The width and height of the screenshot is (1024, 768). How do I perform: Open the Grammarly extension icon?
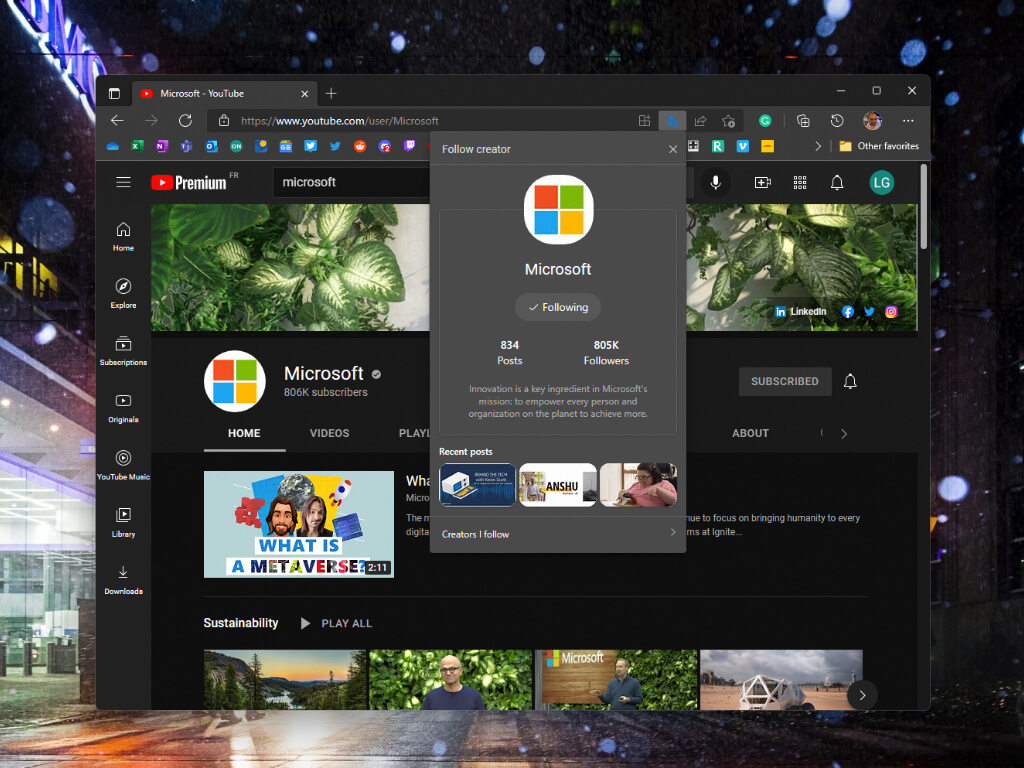[x=765, y=121]
